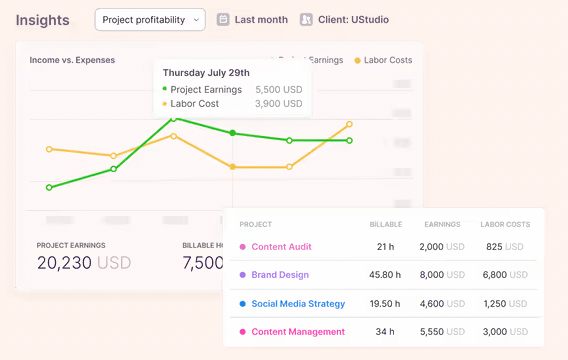Click the last yellow labor cost data point
568x360 pixels.
click(x=349, y=124)
